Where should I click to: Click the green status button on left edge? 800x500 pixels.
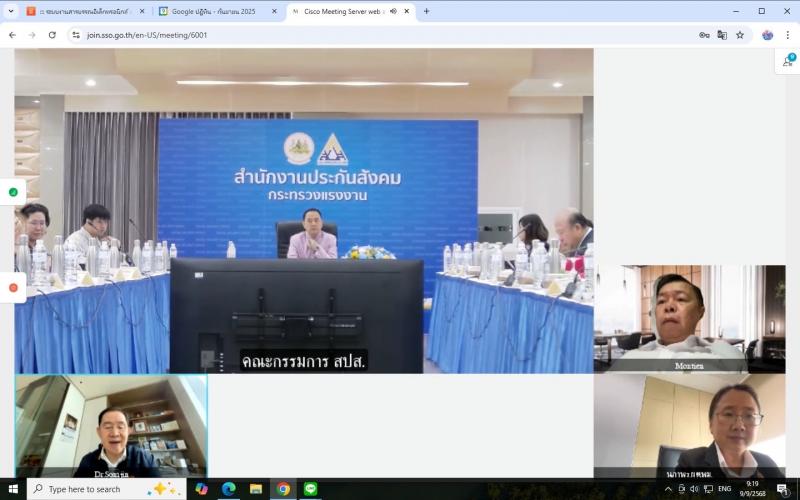13,192
